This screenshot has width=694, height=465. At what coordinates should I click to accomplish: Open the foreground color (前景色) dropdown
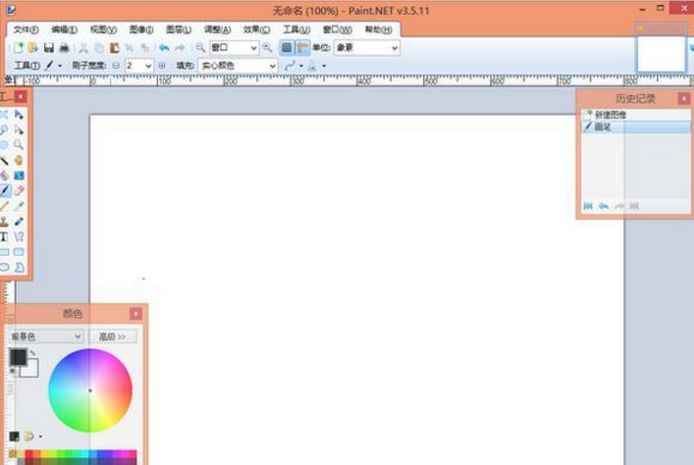click(x=46, y=337)
